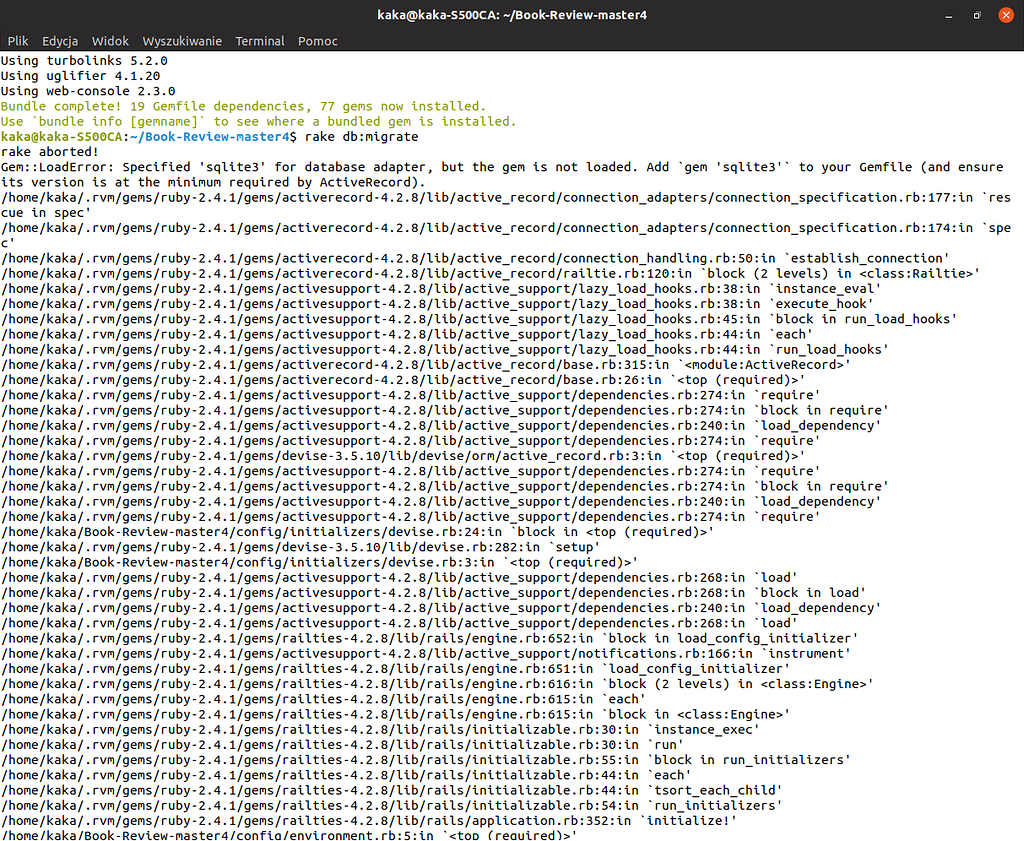Open the Edycja menu

pyautogui.click(x=60, y=41)
